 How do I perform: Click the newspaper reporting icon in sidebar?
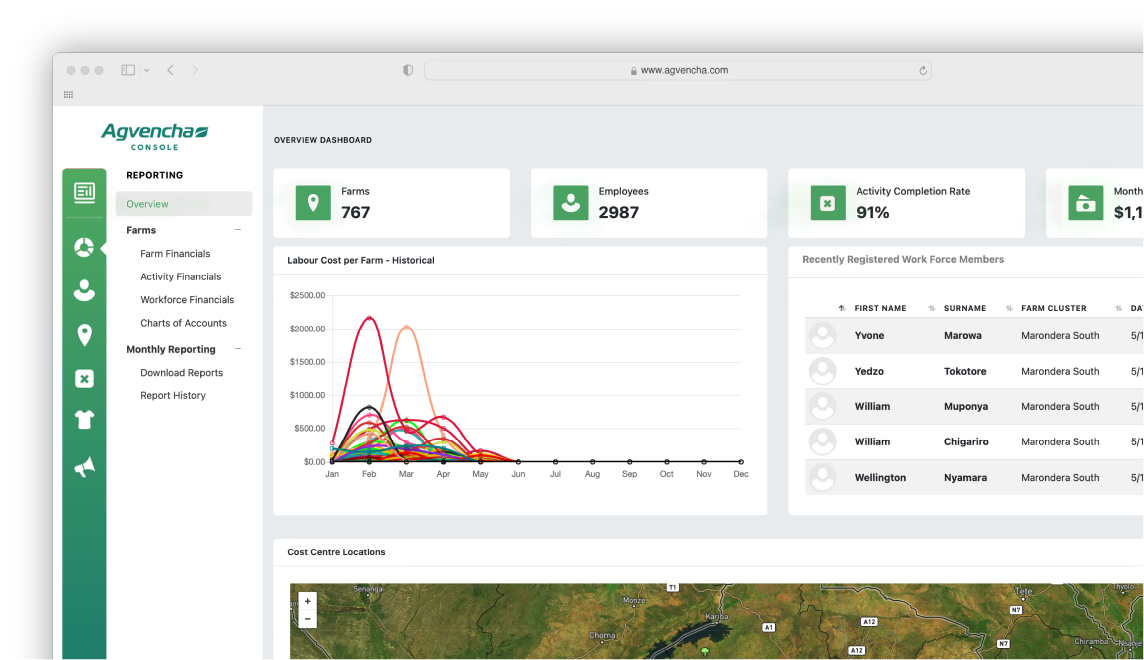click(x=84, y=192)
